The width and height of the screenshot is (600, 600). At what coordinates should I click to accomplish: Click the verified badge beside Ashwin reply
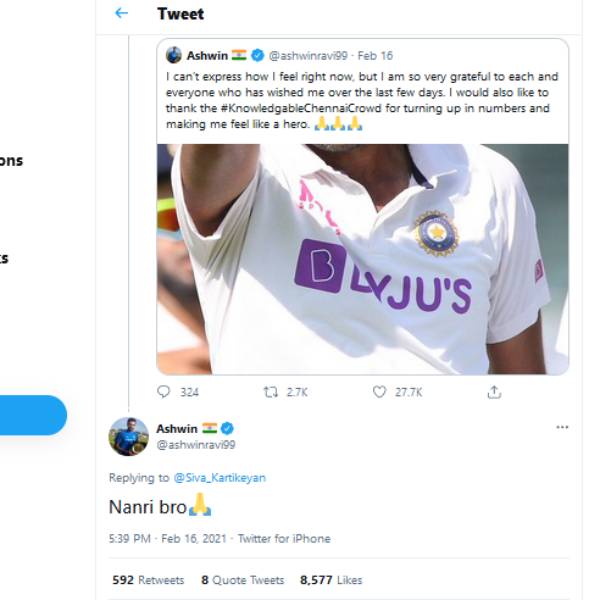[227, 428]
